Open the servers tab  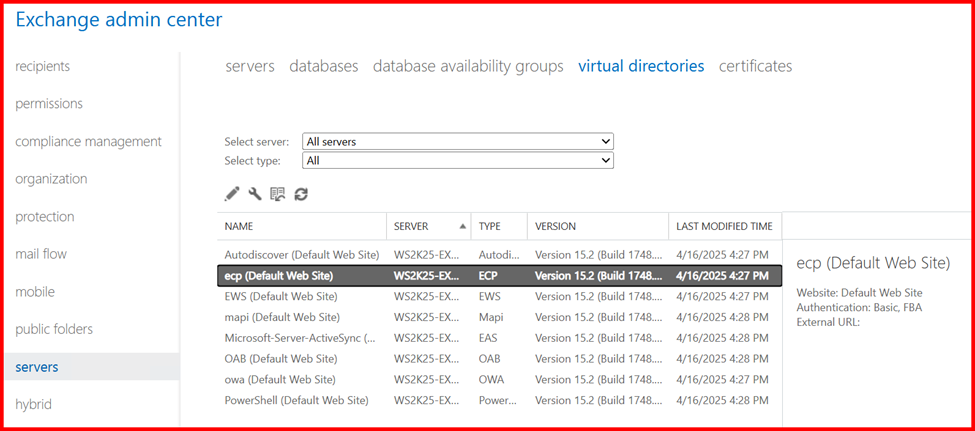249,66
